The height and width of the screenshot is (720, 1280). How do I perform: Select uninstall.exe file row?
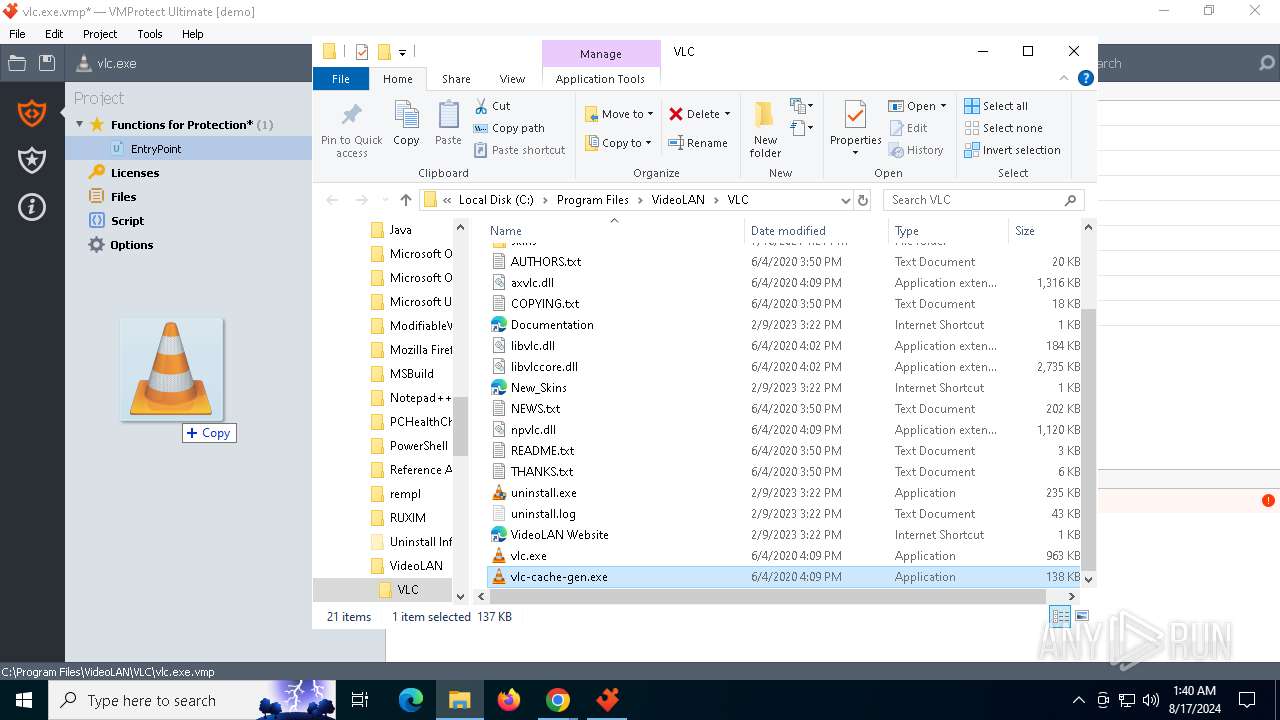pyautogui.click(x=784, y=493)
